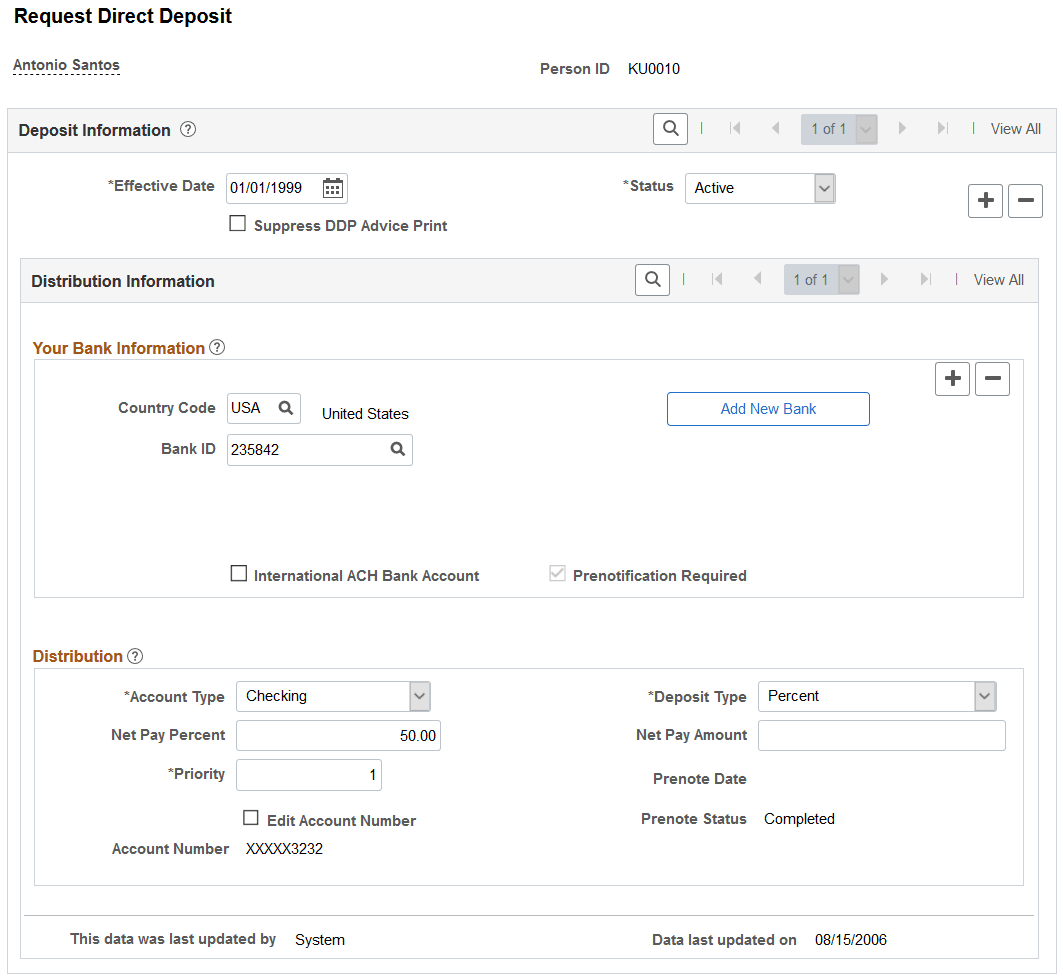Open the Antonio Santos link
The image size is (1063, 980).
[66, 64]
